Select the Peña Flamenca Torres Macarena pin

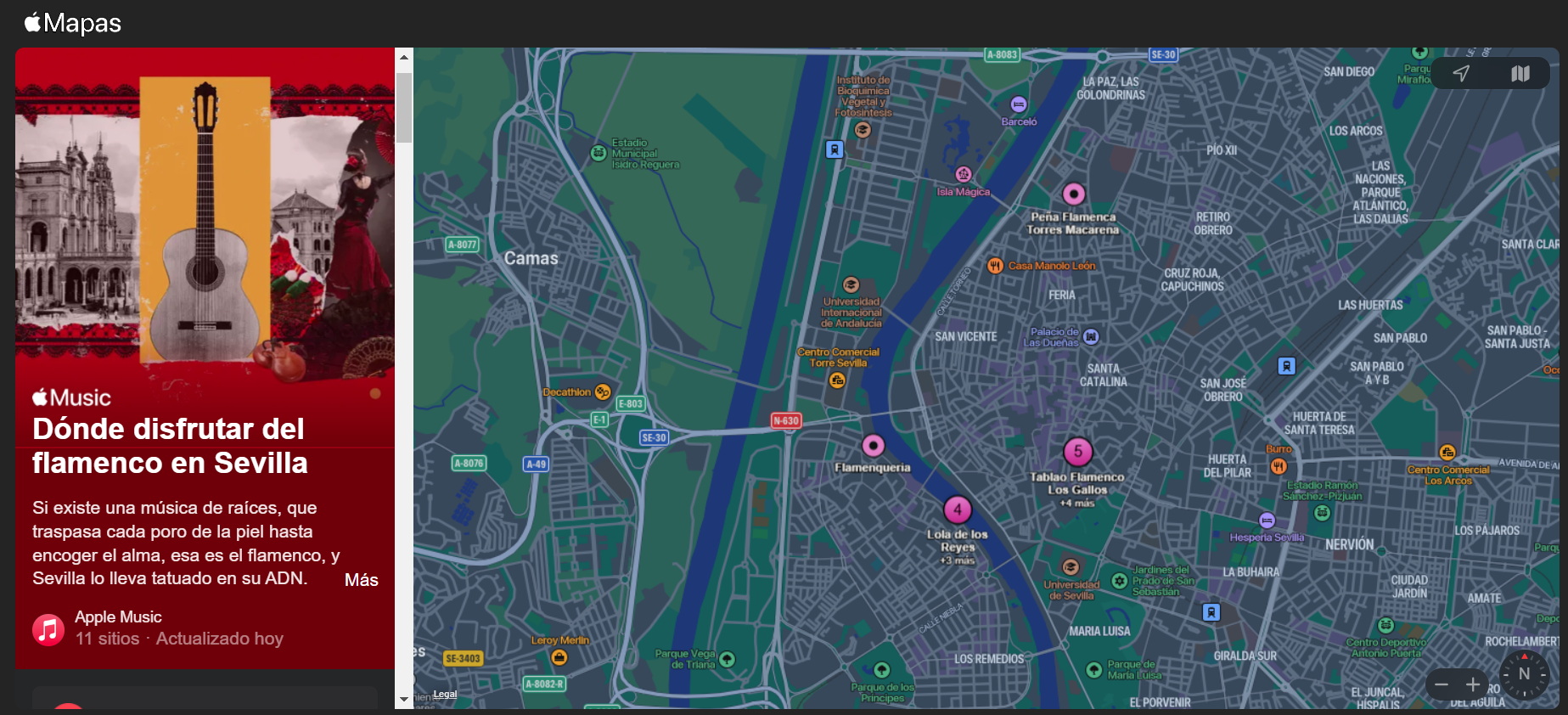pos(1074,194)
